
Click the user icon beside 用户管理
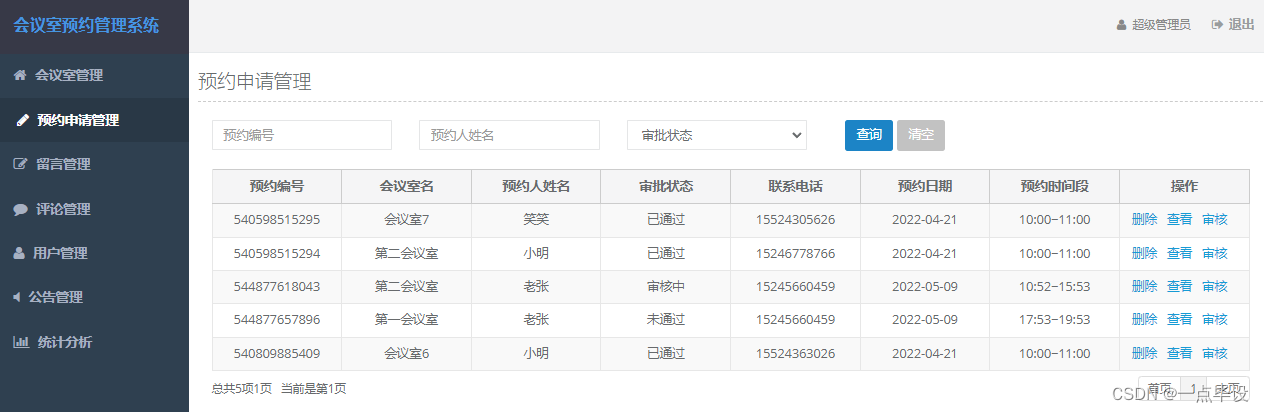[x=19, y=254]
